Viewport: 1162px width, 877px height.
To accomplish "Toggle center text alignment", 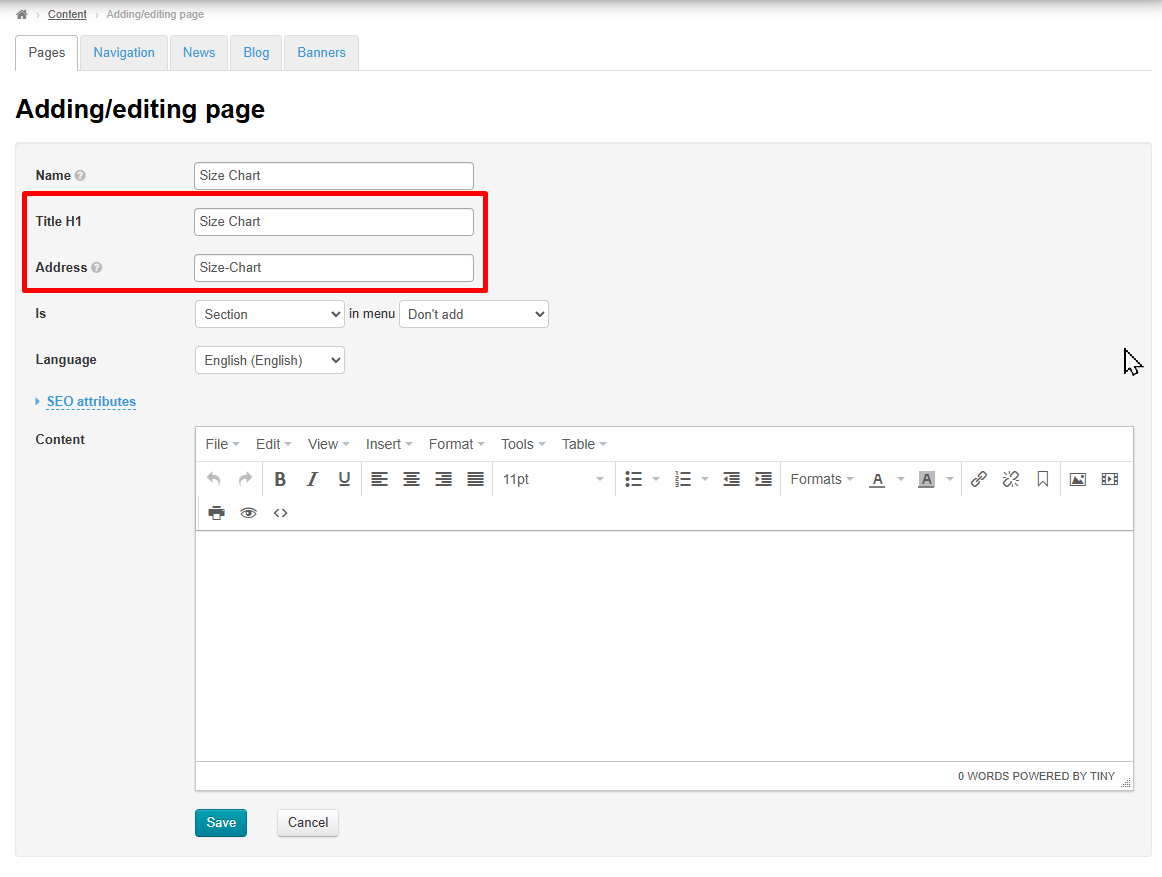I will coord(411,479).
